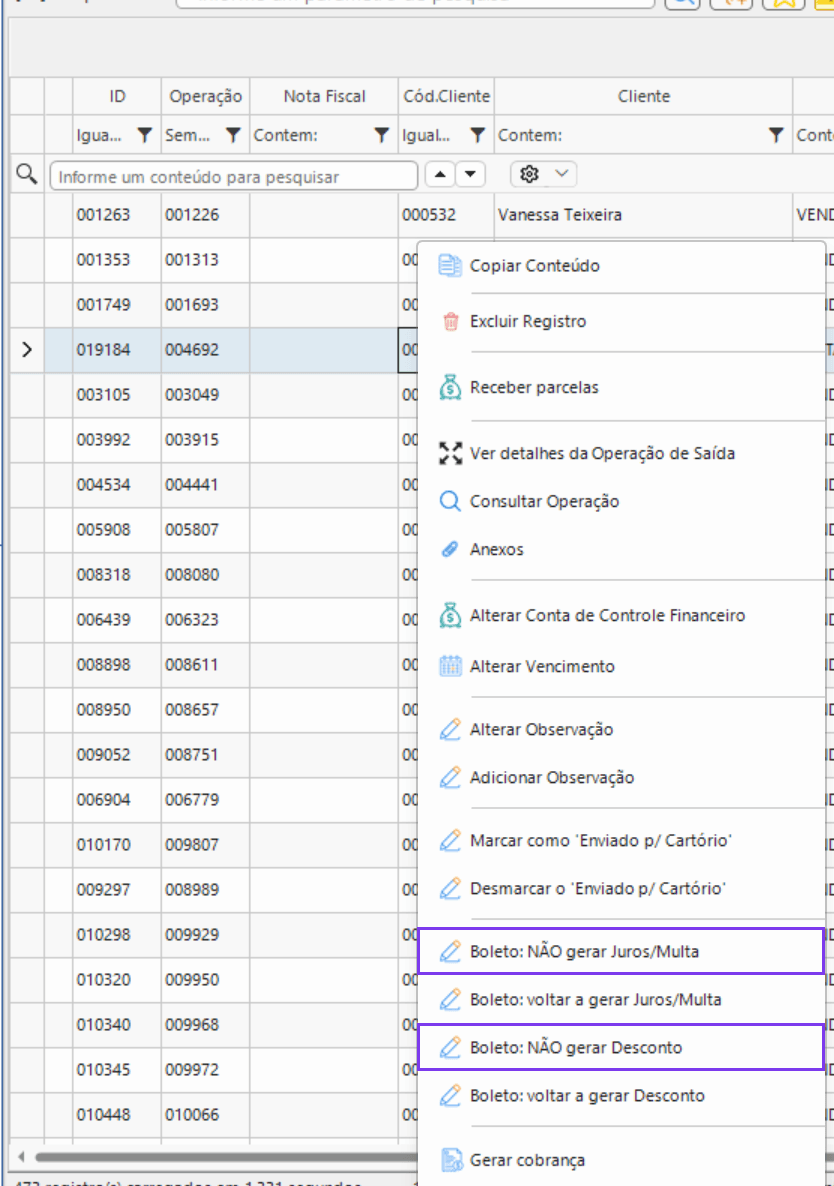Click the calendar icon for Alterar Vencimento
834x1186 pixels.
click(x=451, y=666)
